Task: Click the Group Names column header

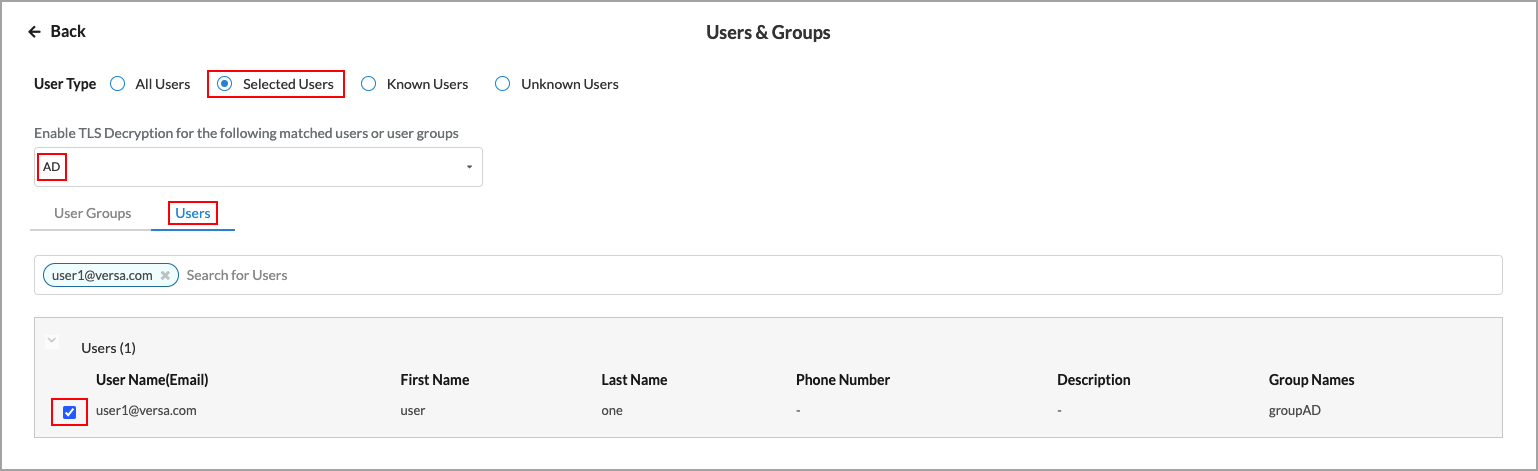Action: click(1311, 380)
